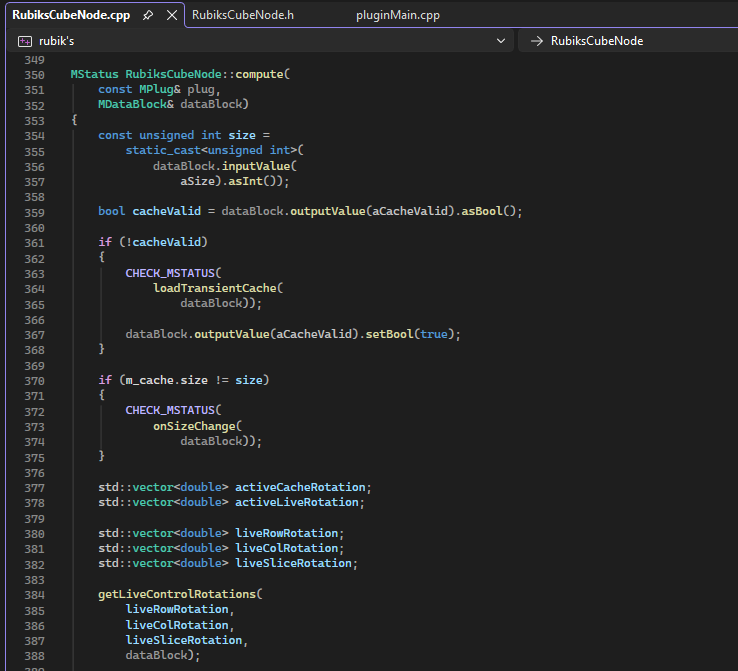Open the RubiksCubeNode class scope dropdown
The image size is (738, 671).
point(628,41)
